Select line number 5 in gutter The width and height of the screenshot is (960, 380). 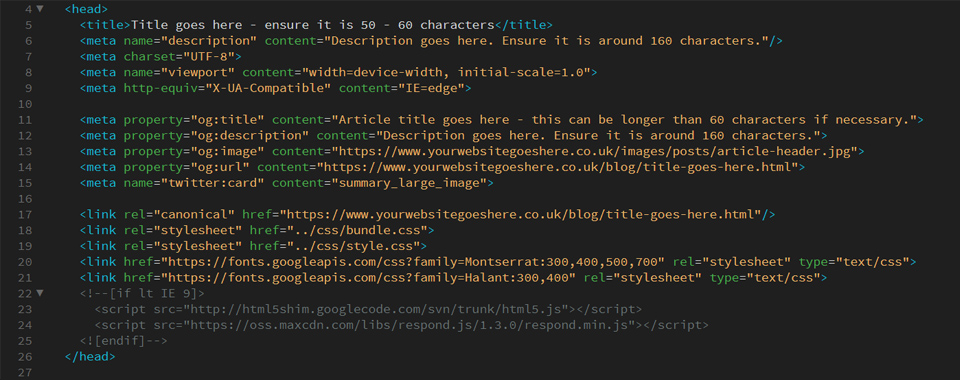pyautogui.click(x=29, y=25)
